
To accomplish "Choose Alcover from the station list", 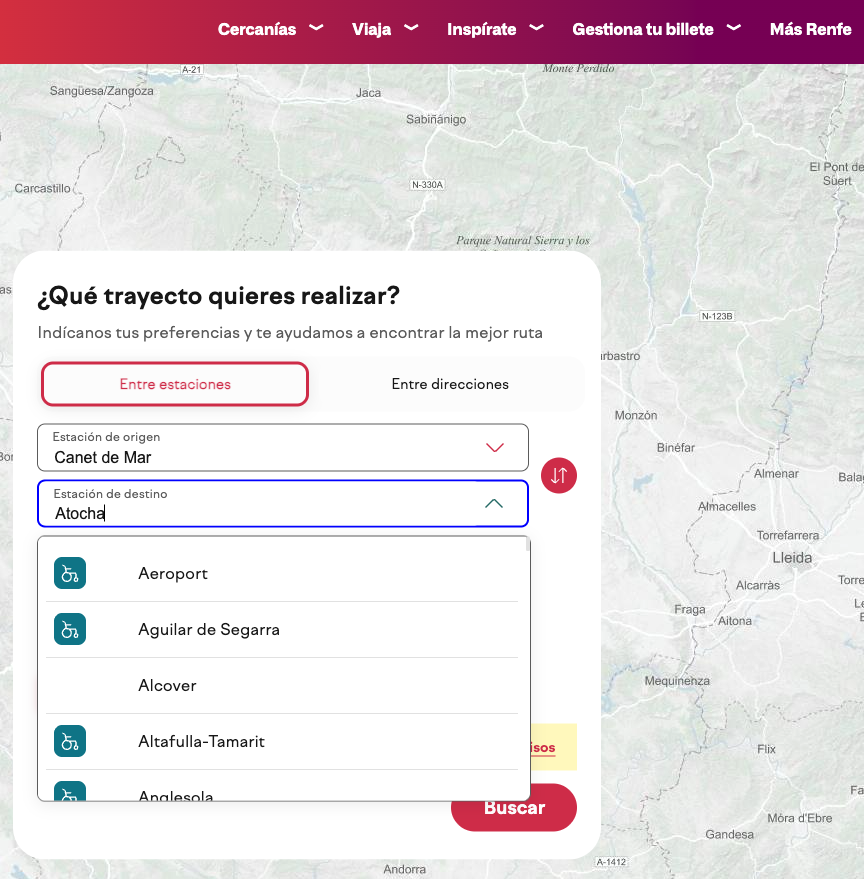I will [167, 685].
